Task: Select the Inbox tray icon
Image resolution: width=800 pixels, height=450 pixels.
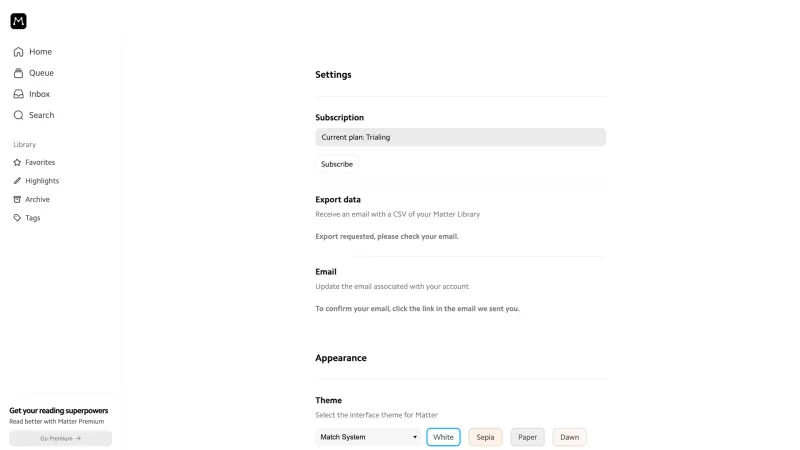Action: [x=18, y=94]
